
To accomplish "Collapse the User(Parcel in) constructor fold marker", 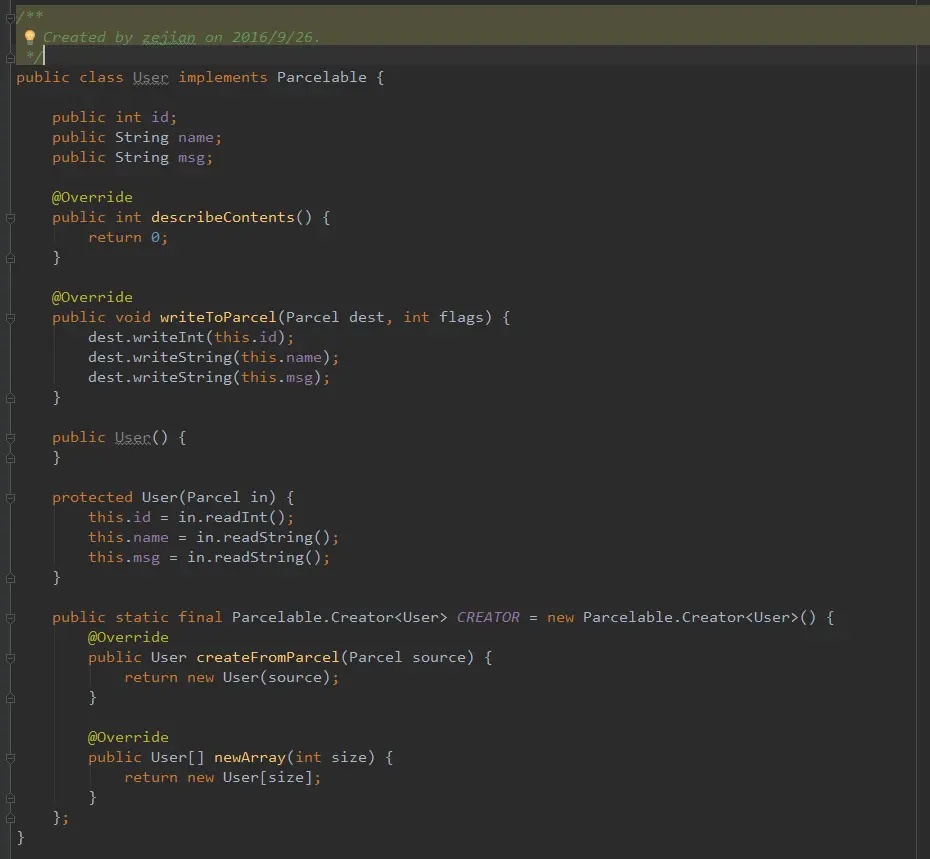I will pyautogui.click(x=10, y=498).
